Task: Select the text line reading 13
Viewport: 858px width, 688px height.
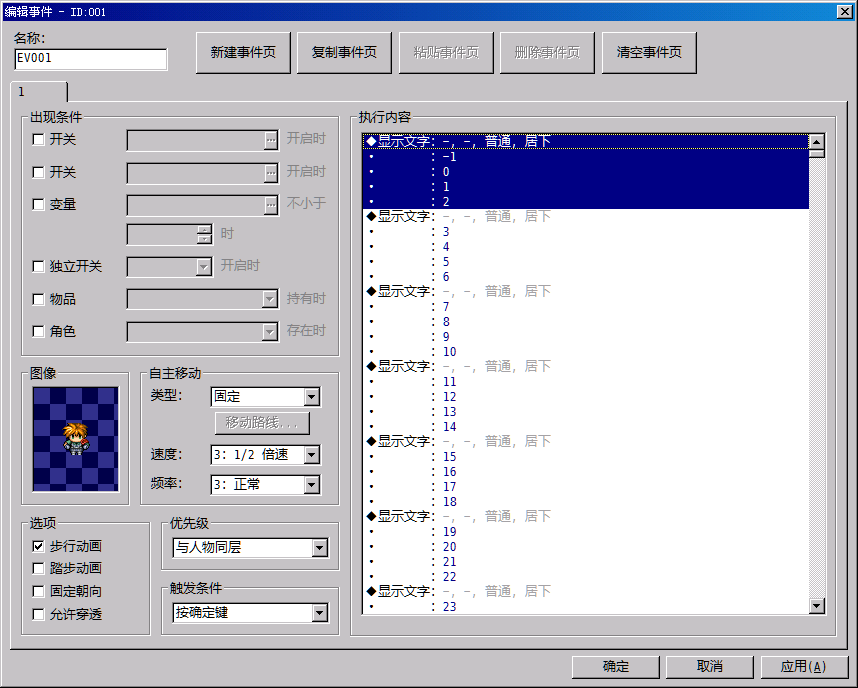Action: point(585,412)
